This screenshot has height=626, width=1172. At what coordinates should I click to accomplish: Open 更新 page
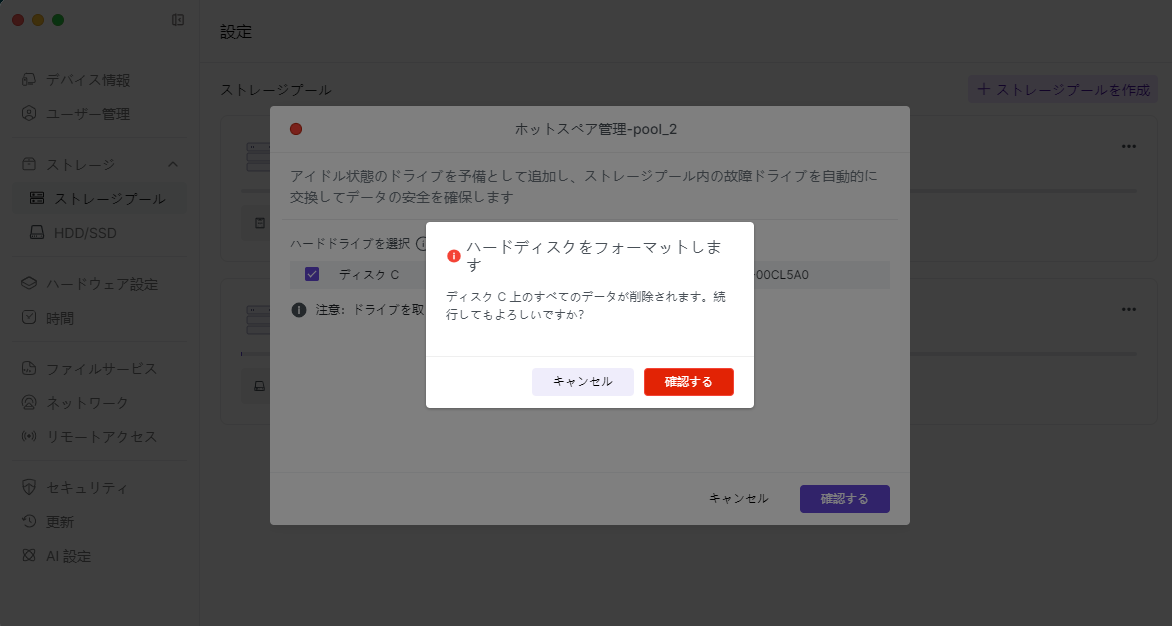60,522
